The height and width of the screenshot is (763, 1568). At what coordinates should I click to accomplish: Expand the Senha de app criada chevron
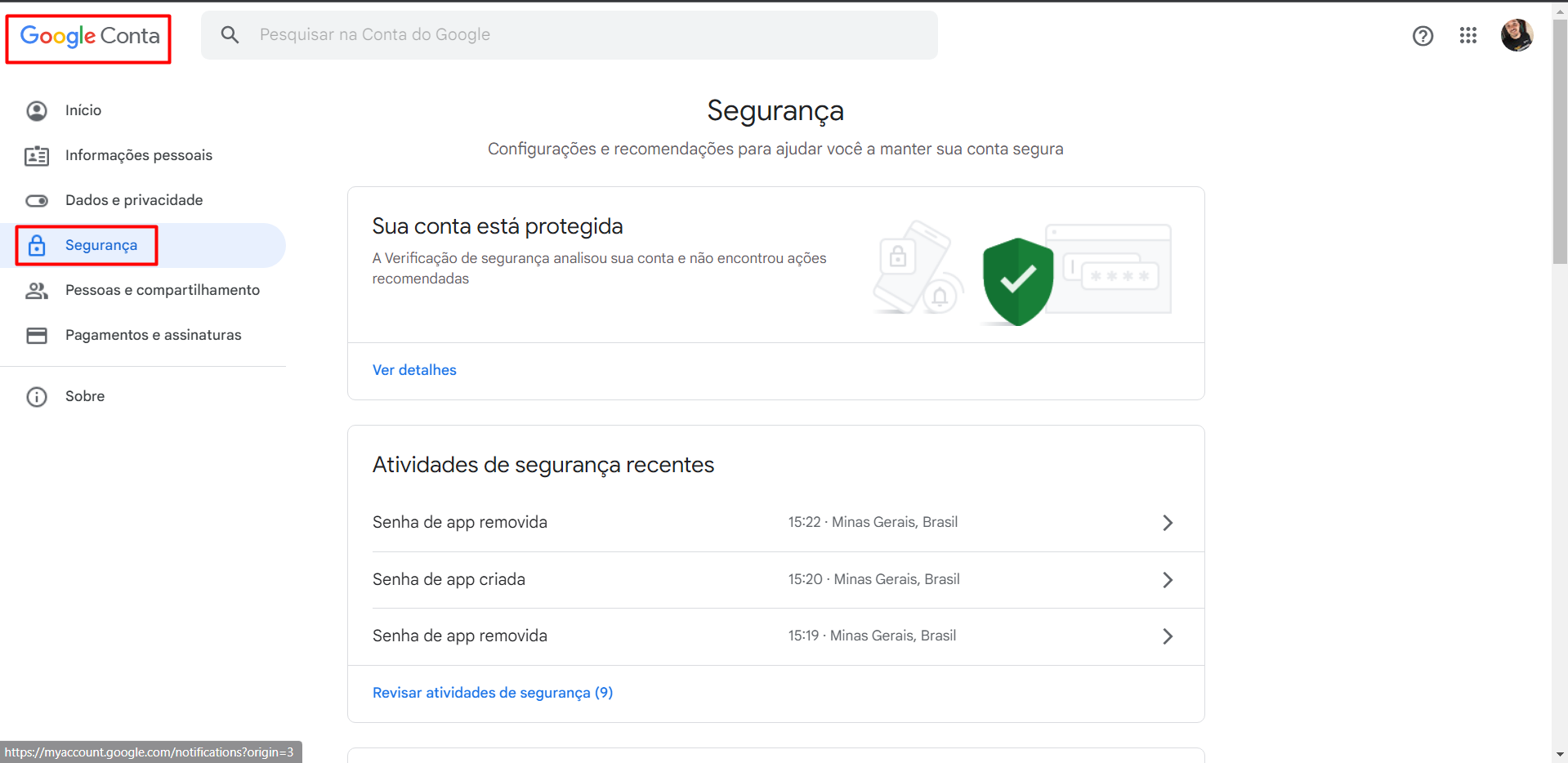pyautogui.click(x=1168, y=580)
